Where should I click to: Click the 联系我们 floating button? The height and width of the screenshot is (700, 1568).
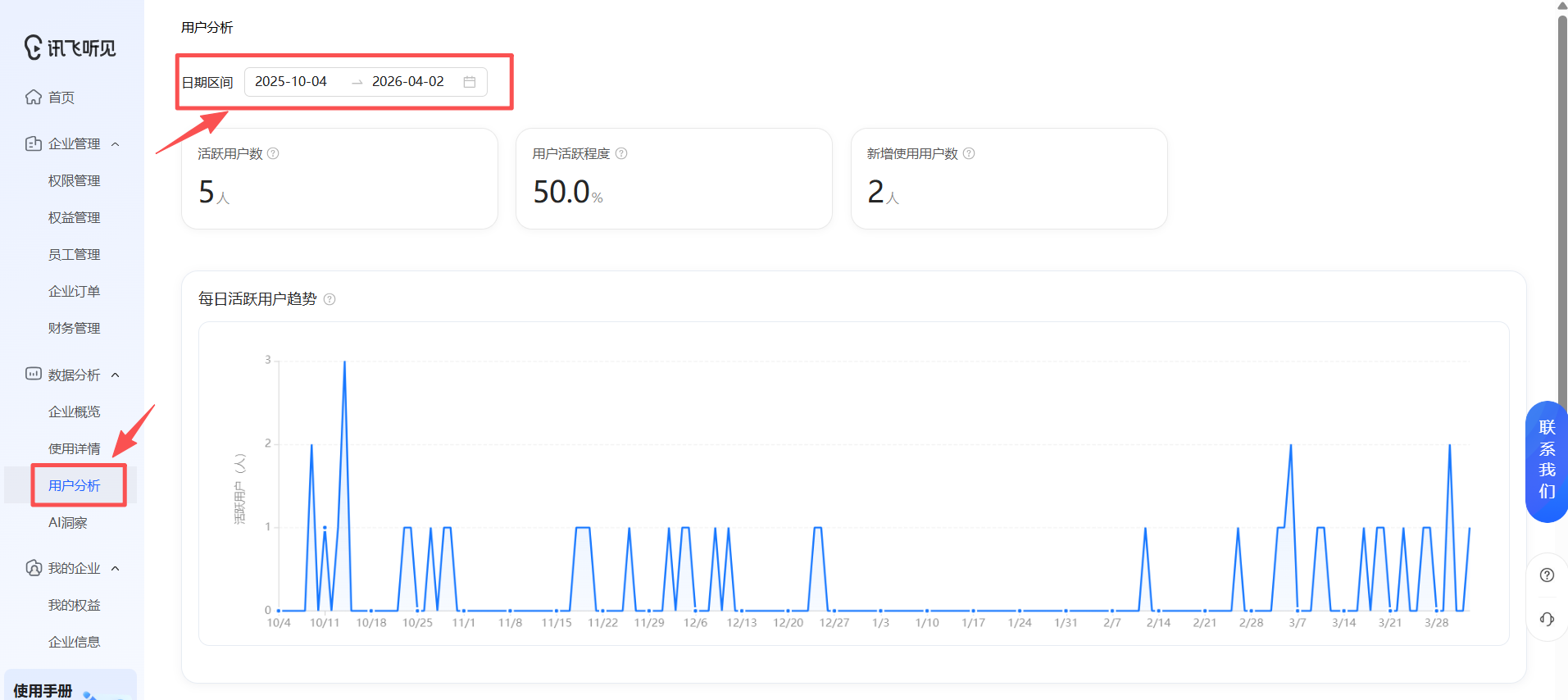(x=1547, y=461)
